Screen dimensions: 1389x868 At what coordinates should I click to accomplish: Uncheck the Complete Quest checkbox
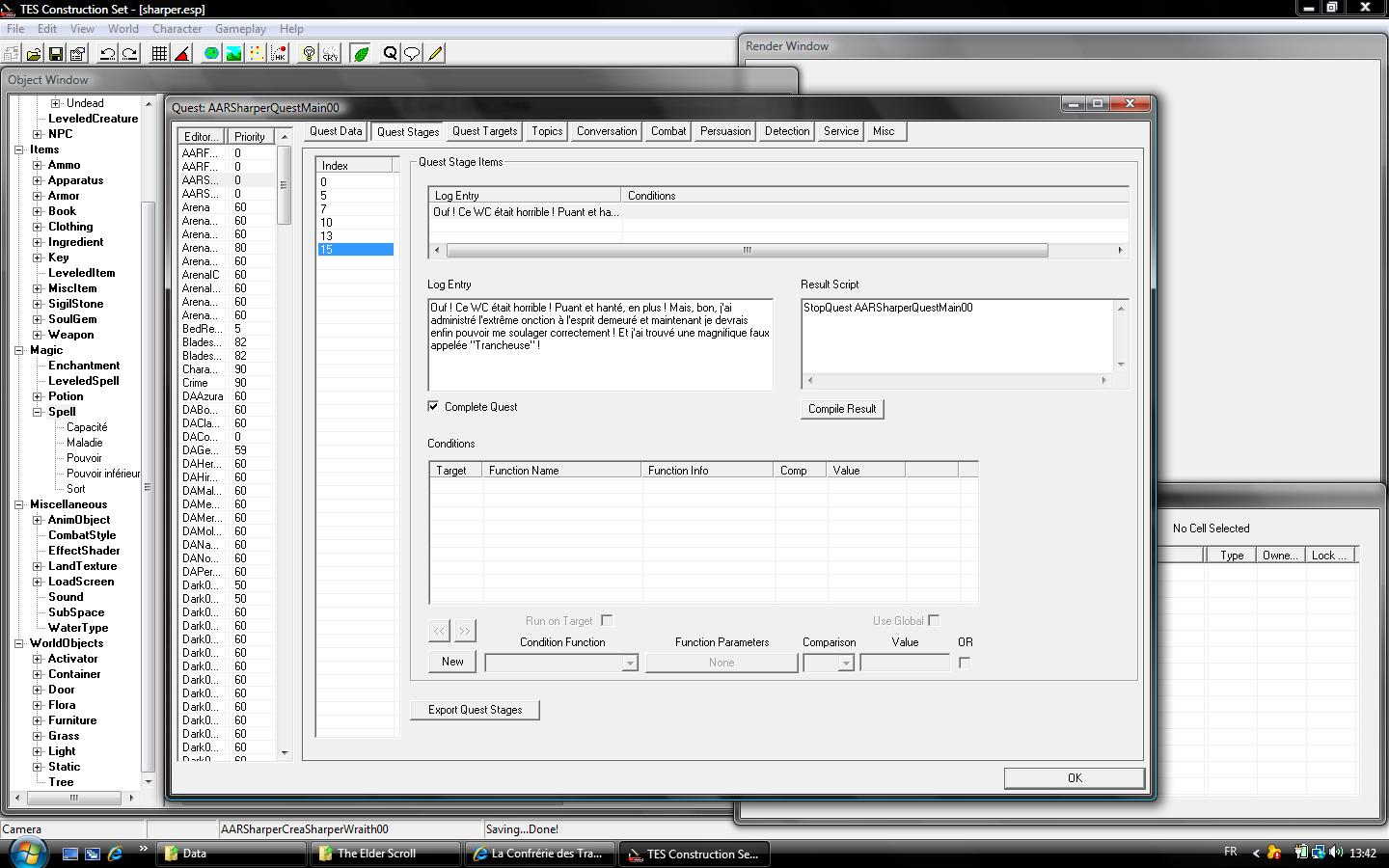pyautogui.click(x=433, y=406)
